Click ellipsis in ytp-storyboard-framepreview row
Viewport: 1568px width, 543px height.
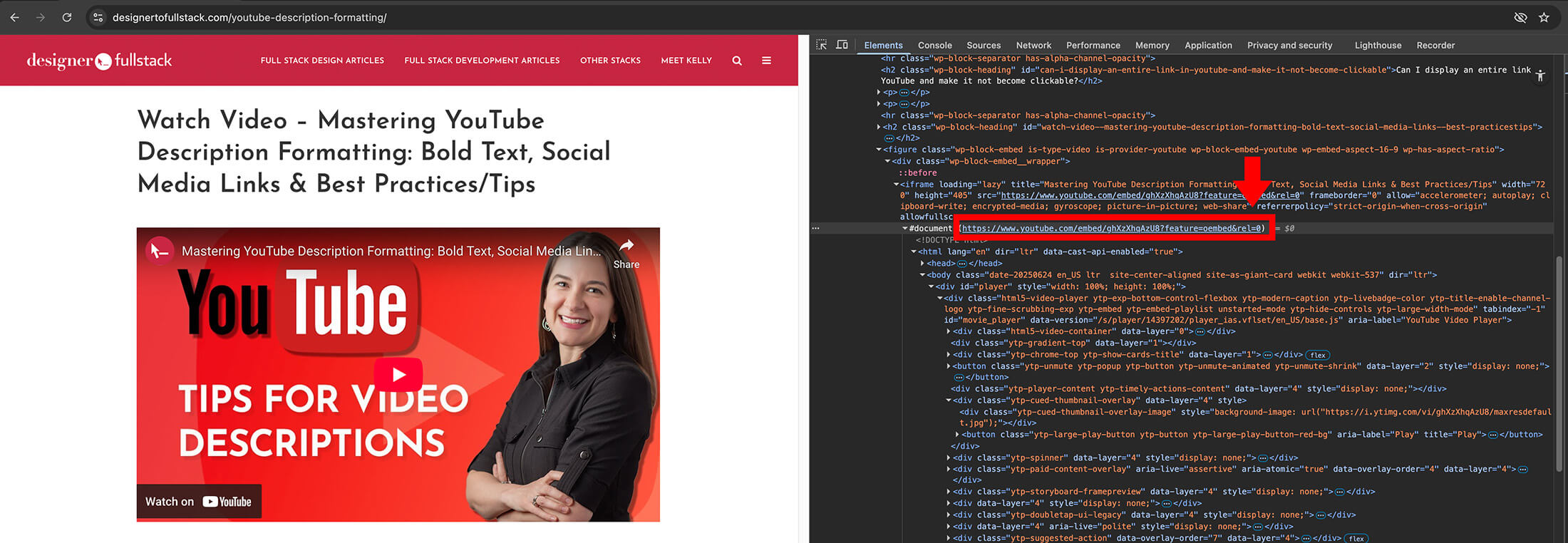pos(1339,492)
